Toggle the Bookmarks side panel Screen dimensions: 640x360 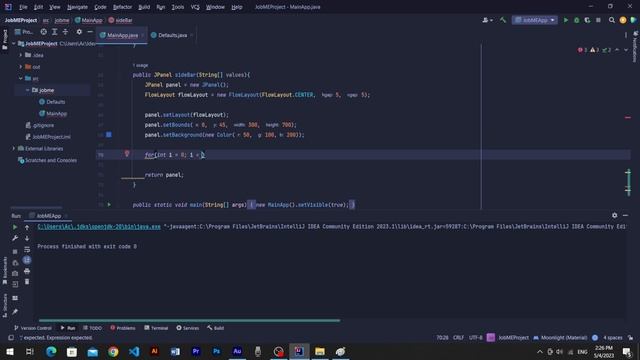(4, 271)
